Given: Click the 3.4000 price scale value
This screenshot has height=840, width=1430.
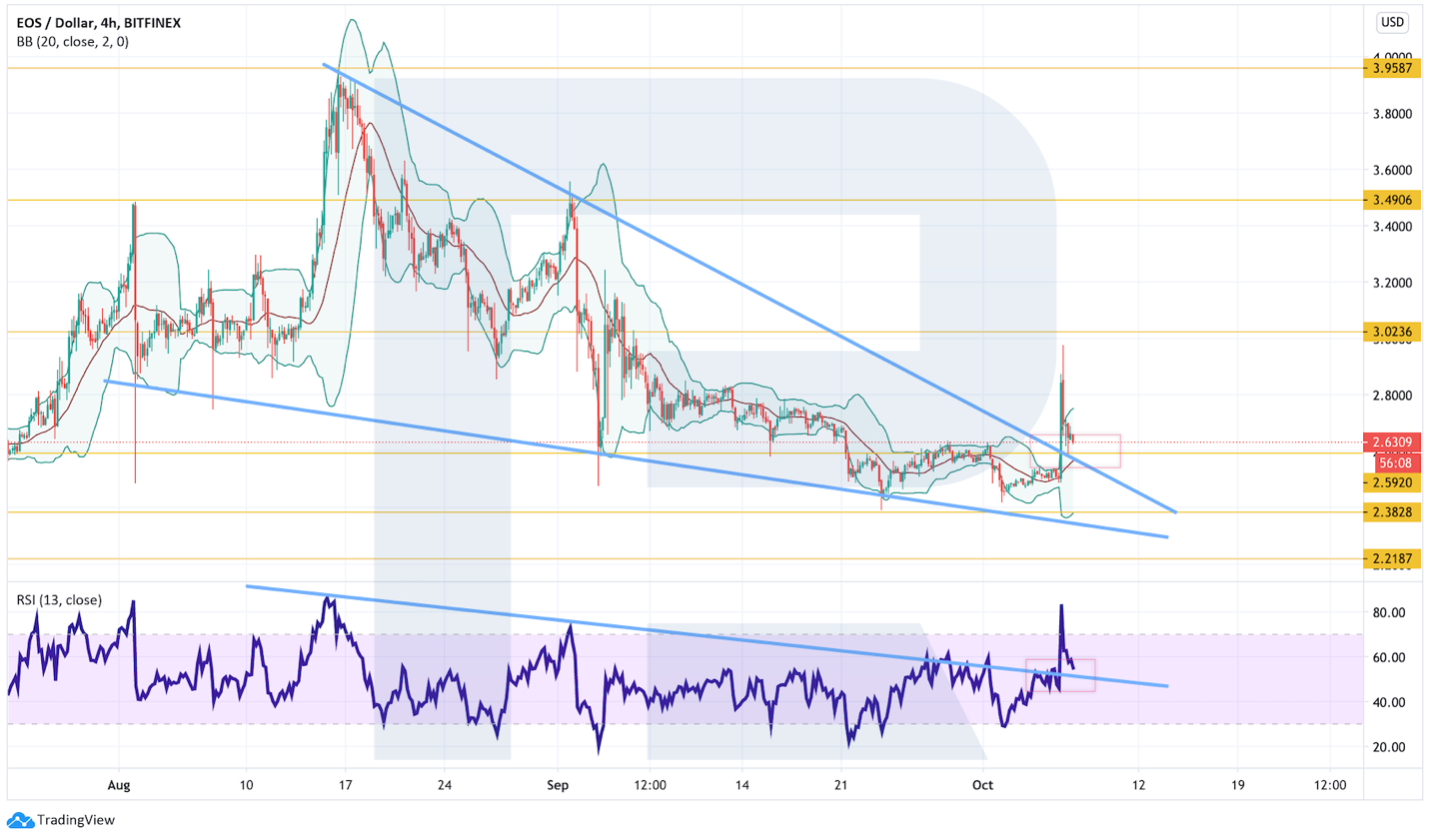Looking at the screenshot, I should (x=1392, y=227).
